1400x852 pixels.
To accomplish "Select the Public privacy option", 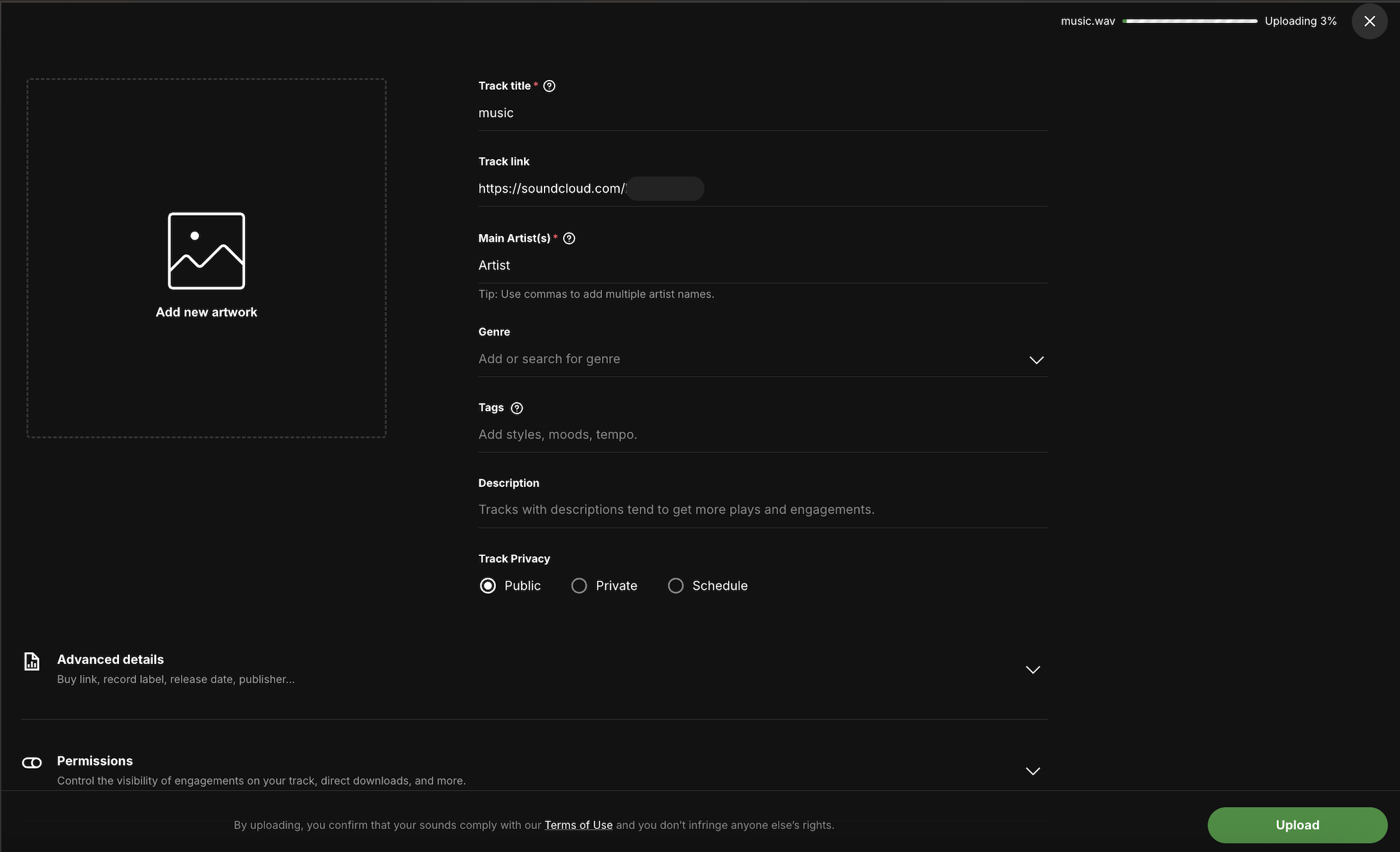I will (488, 585).
